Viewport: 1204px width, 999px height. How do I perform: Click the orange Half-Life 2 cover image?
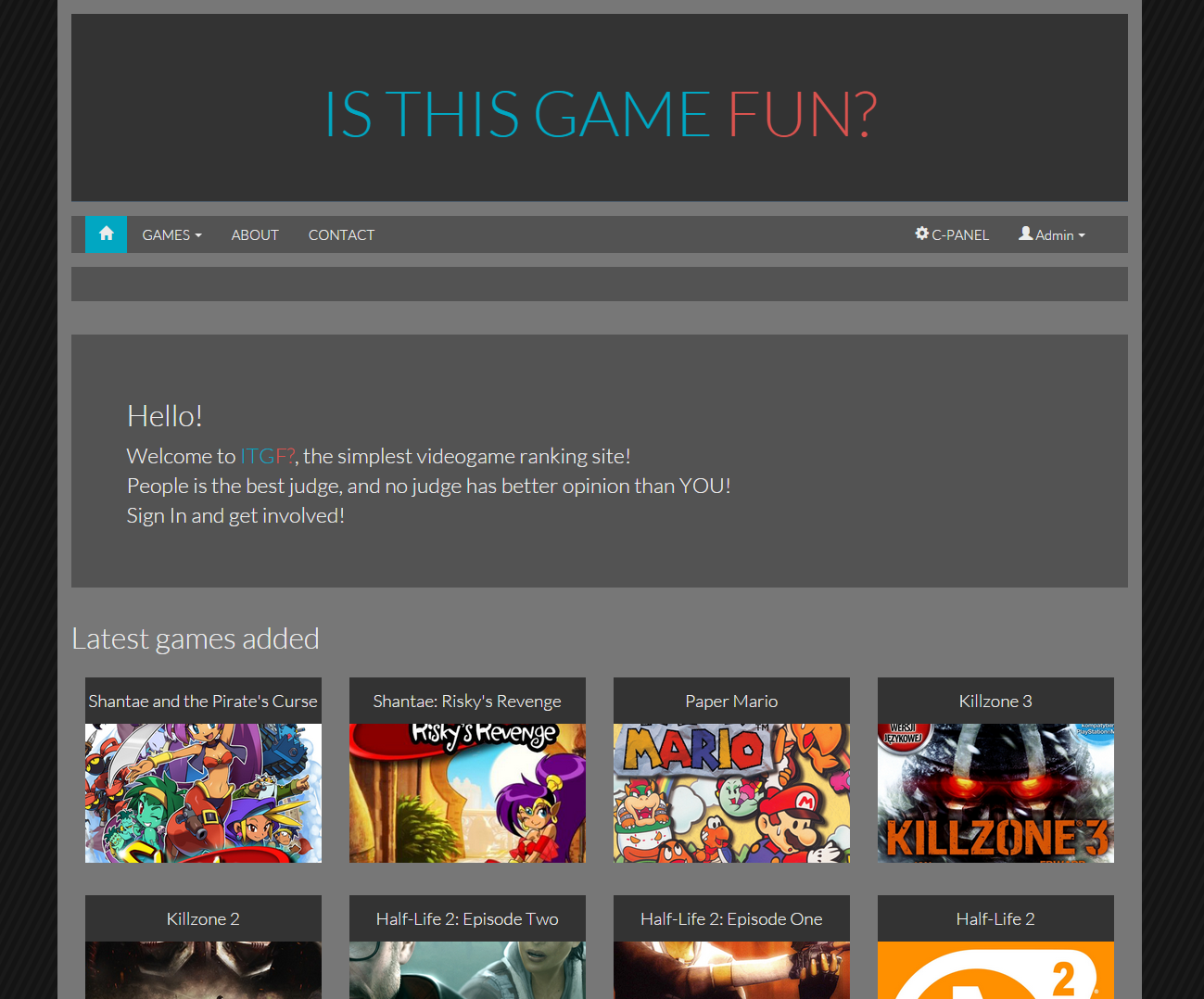pyautogui.click(x=995, y=970)
